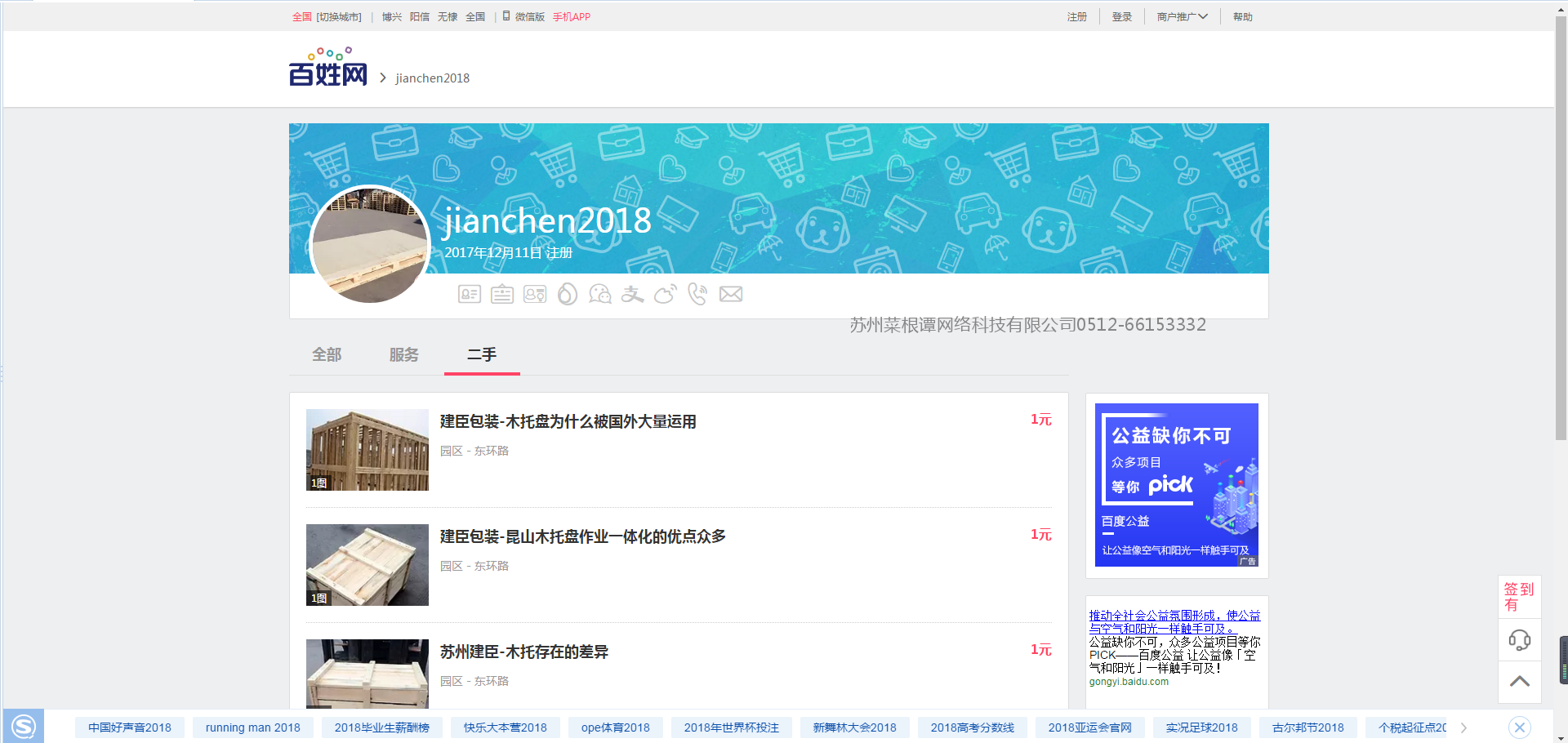Open hot search 2018亚运会官网

(x=1090, y=727)
